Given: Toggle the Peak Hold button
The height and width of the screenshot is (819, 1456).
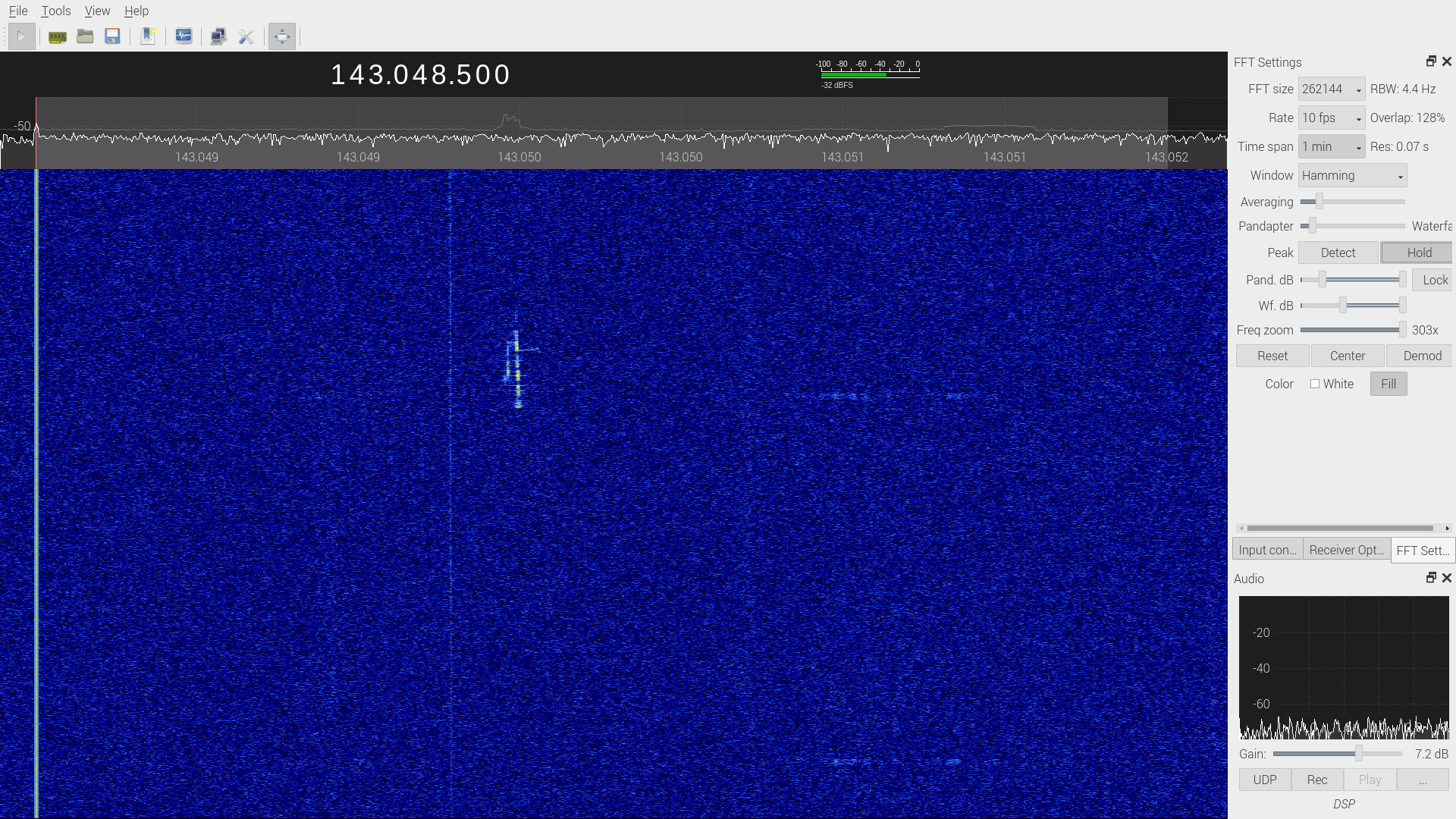Looking at the screenshot, I should pos(1417,253).
